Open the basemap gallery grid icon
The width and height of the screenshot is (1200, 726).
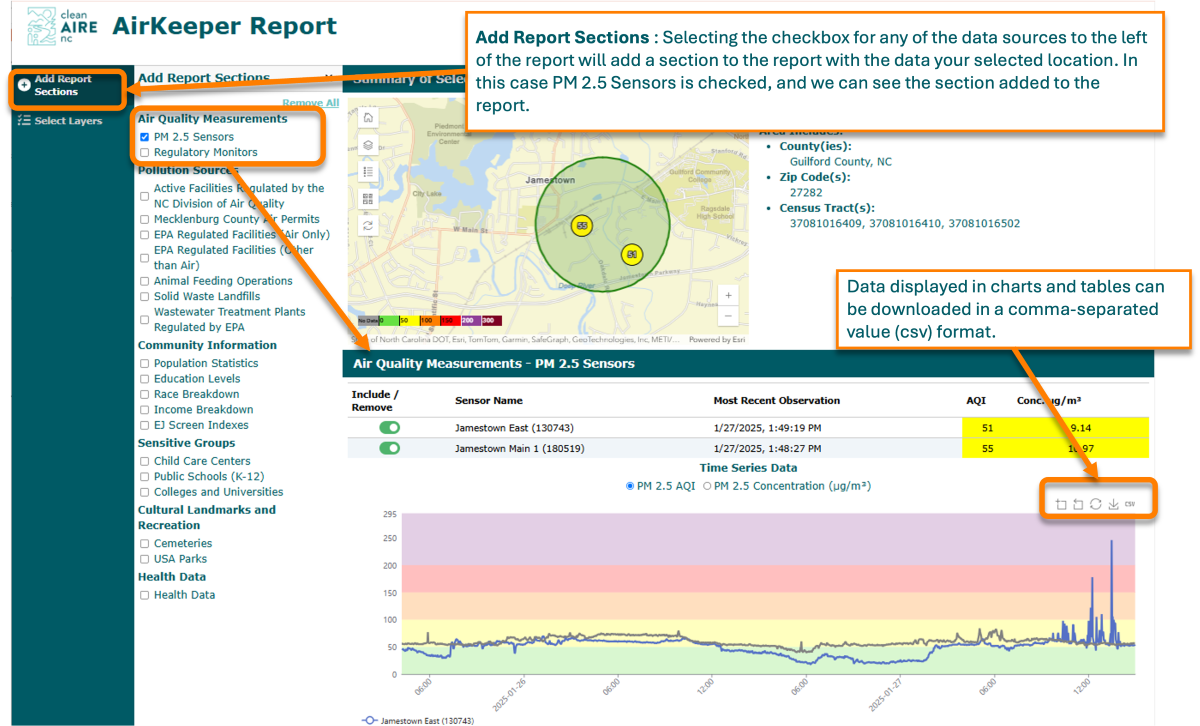[368, 199]
